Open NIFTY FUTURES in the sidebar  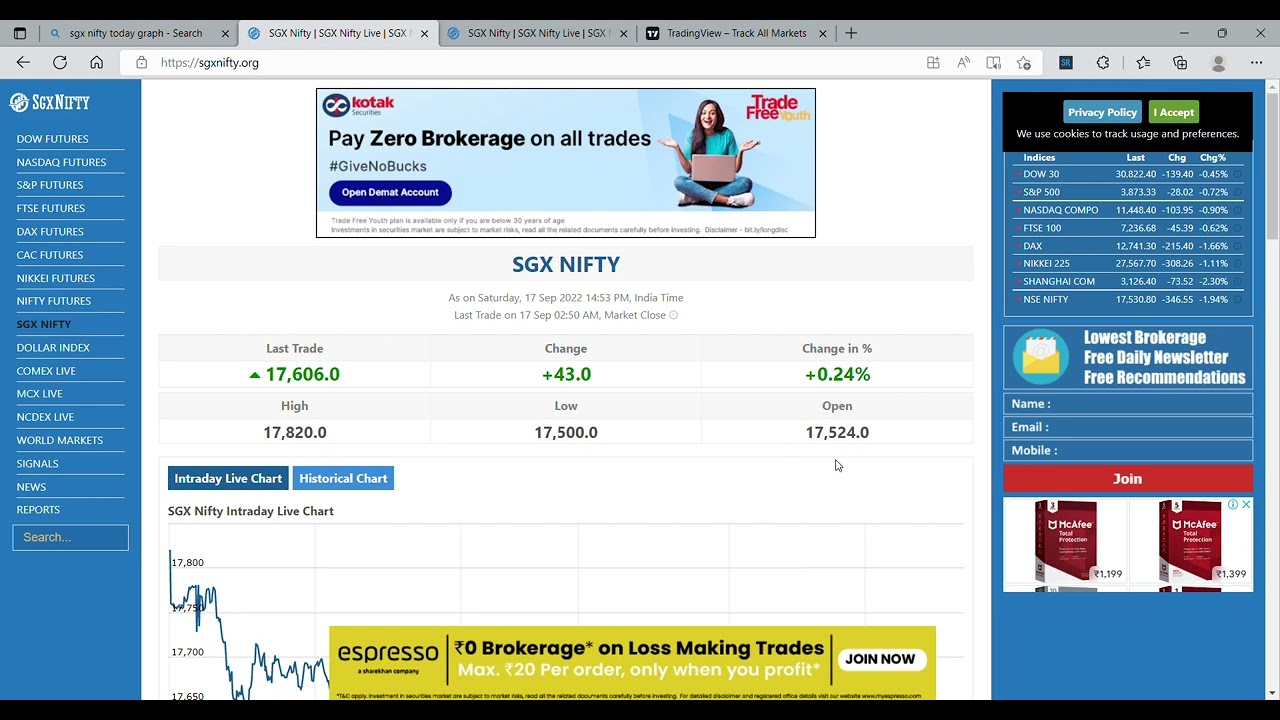tap(53, 301)
